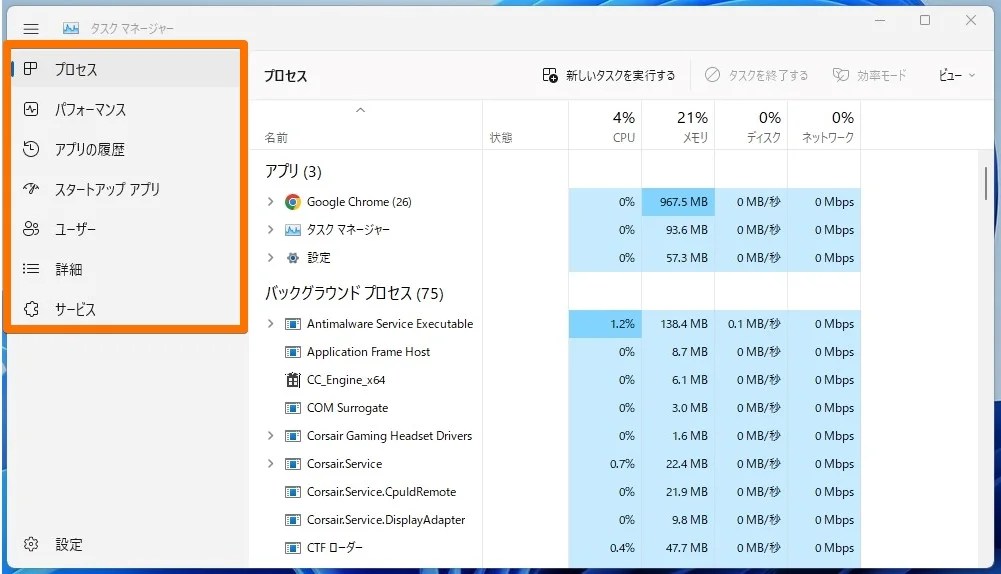The image size is (1001, 574).
Task: Expand the Google Chrome (26) group
Action: tap(271, 202)
